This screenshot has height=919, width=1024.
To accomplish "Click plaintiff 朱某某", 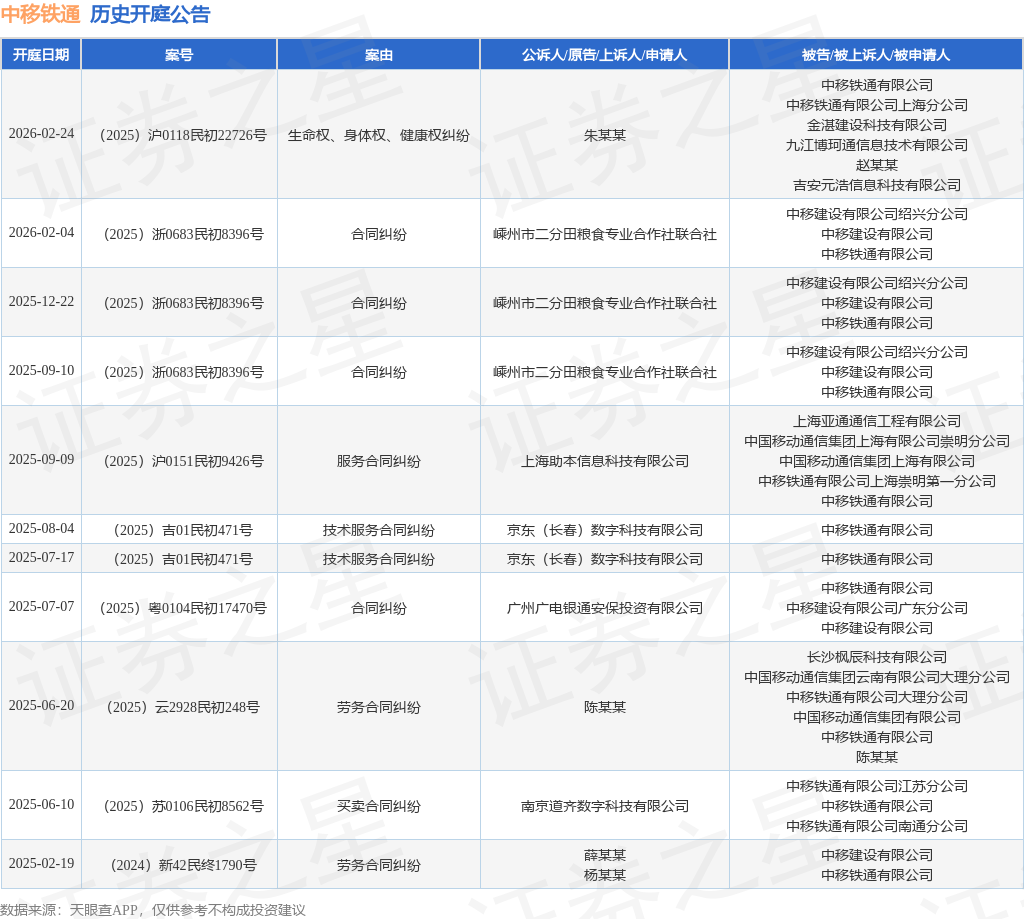I will [x=605, y=135].
